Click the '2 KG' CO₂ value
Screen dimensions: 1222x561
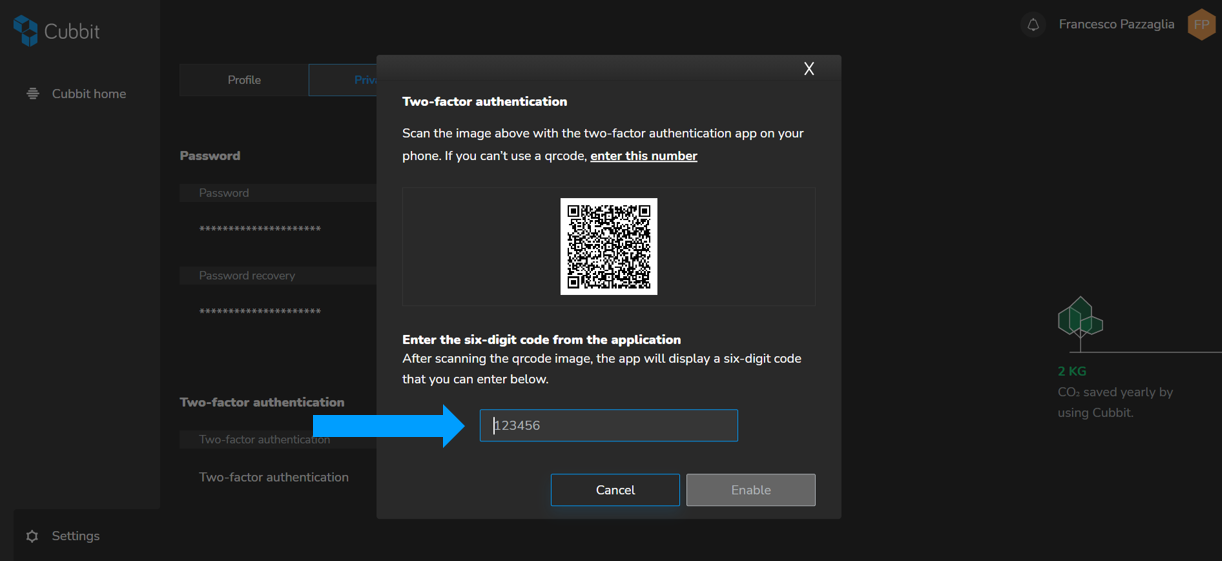click(1072, 371)
